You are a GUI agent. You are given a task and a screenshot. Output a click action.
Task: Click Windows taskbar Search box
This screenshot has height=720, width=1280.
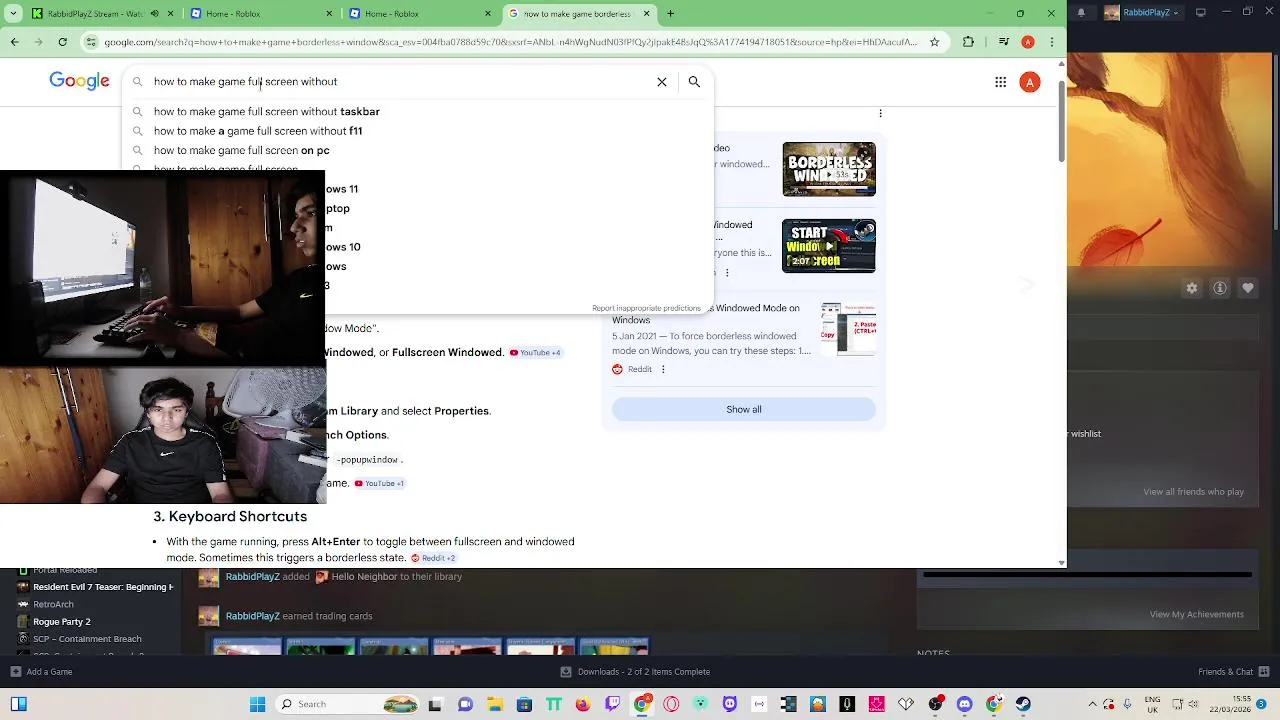(x=347, y=704)
